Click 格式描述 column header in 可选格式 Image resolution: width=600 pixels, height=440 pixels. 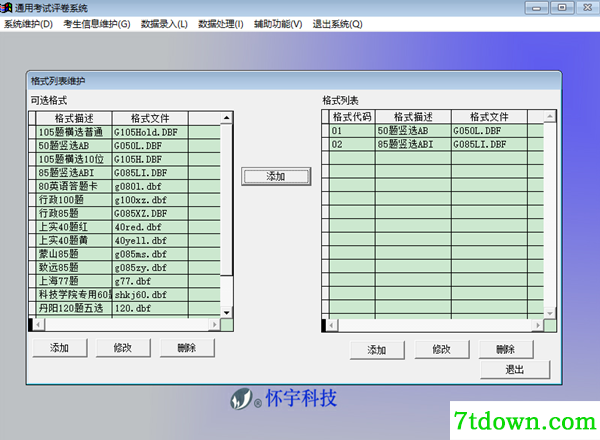coord(74,118)
